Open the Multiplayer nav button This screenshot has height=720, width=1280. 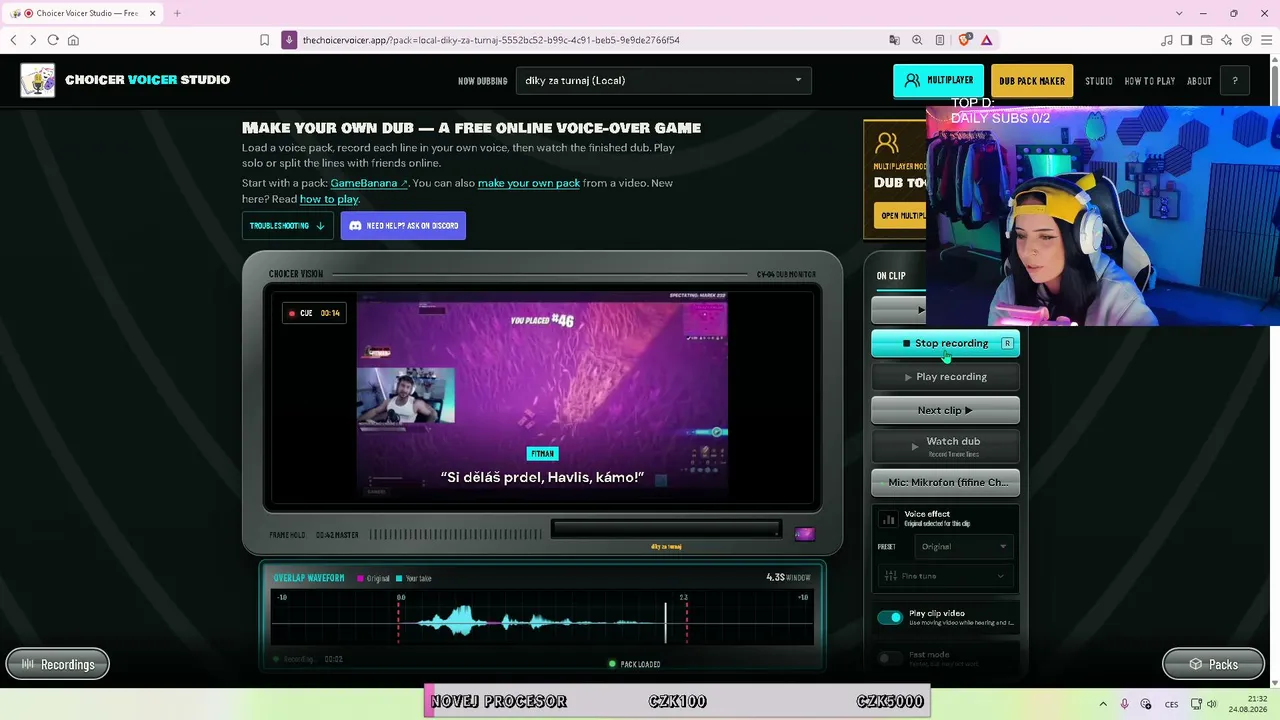(x=938, y=81)
